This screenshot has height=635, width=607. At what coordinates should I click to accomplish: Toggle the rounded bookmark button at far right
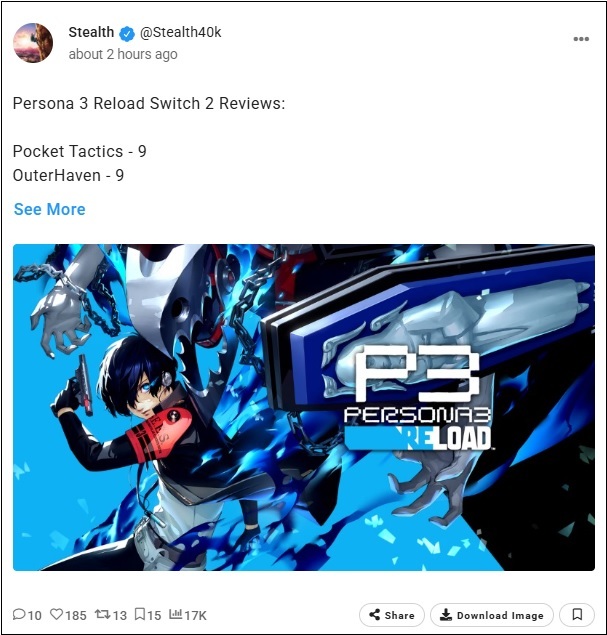coord(577,615)
